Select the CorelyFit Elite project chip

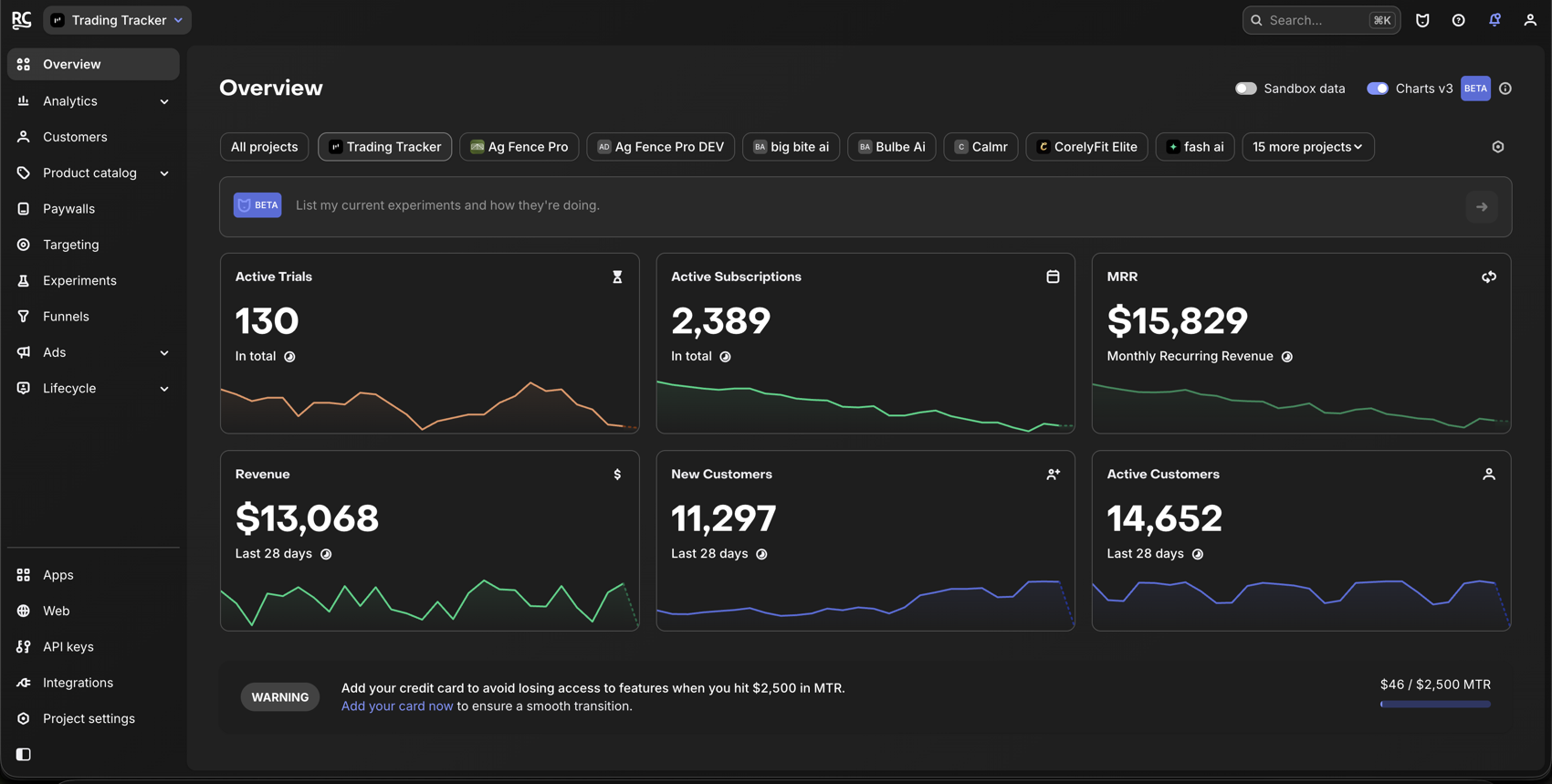tap(1086, 147)
